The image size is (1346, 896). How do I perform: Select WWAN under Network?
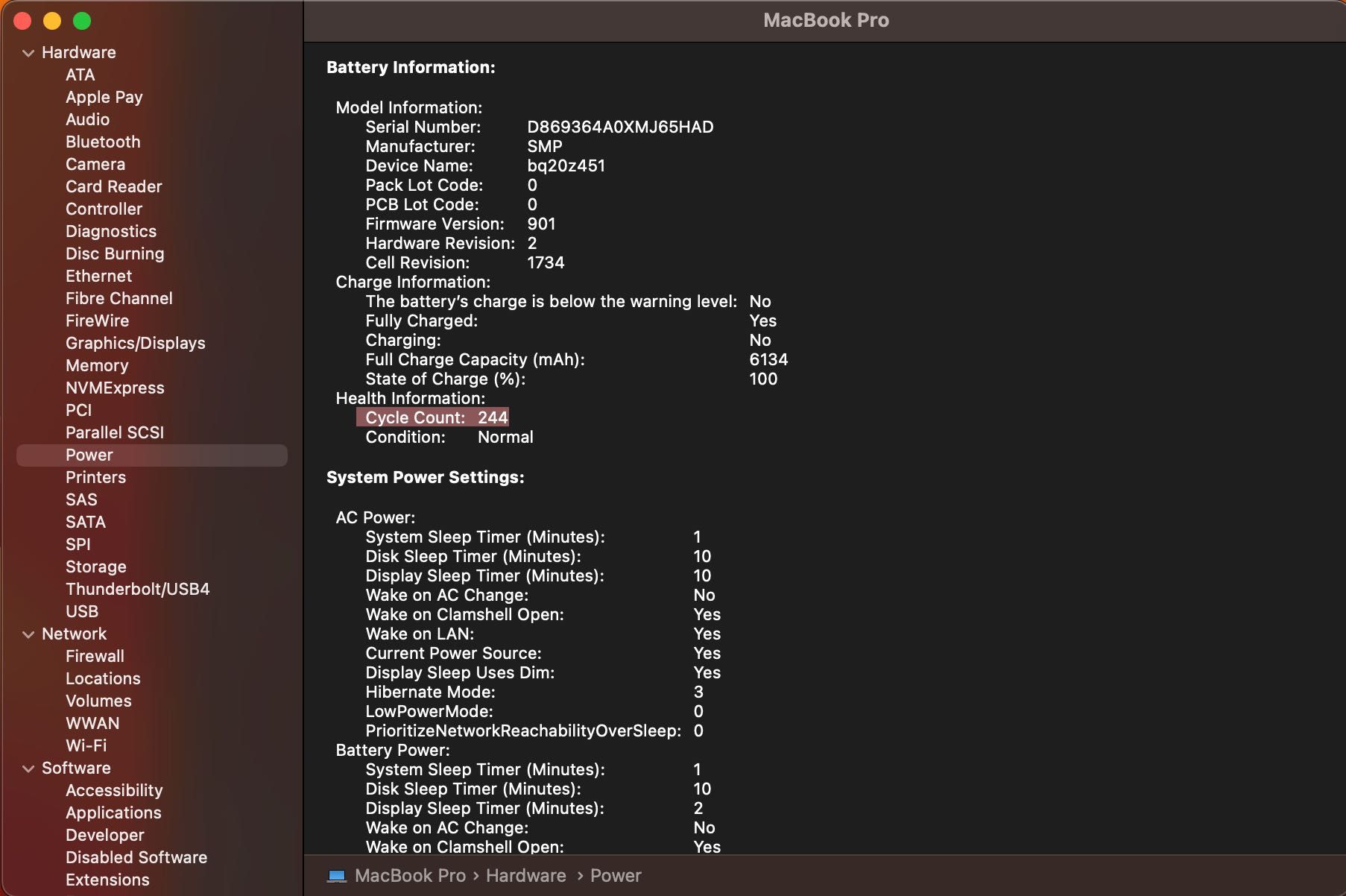pos(92,723)
